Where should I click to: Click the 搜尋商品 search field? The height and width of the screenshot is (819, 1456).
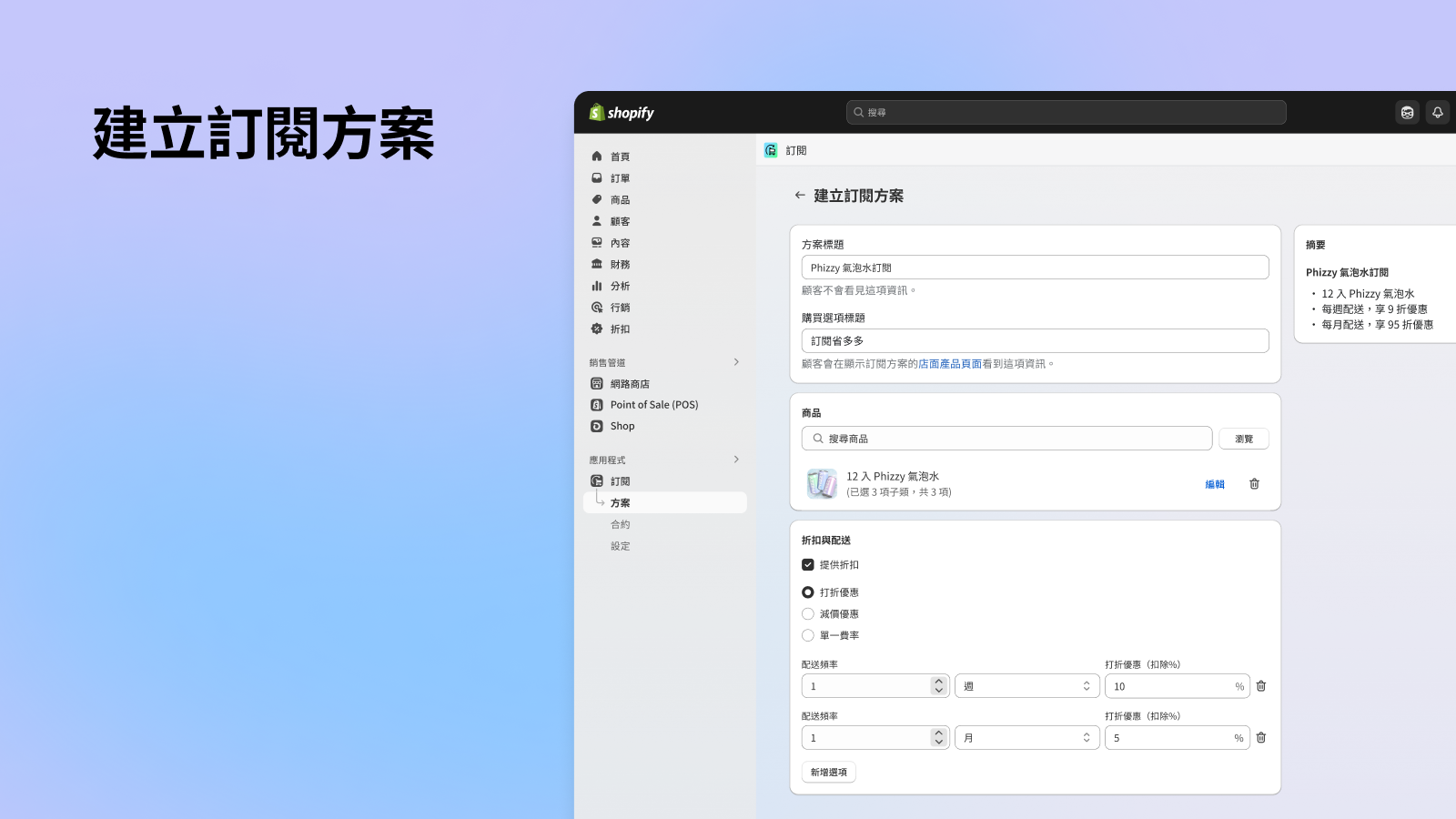pos(1006,439)
